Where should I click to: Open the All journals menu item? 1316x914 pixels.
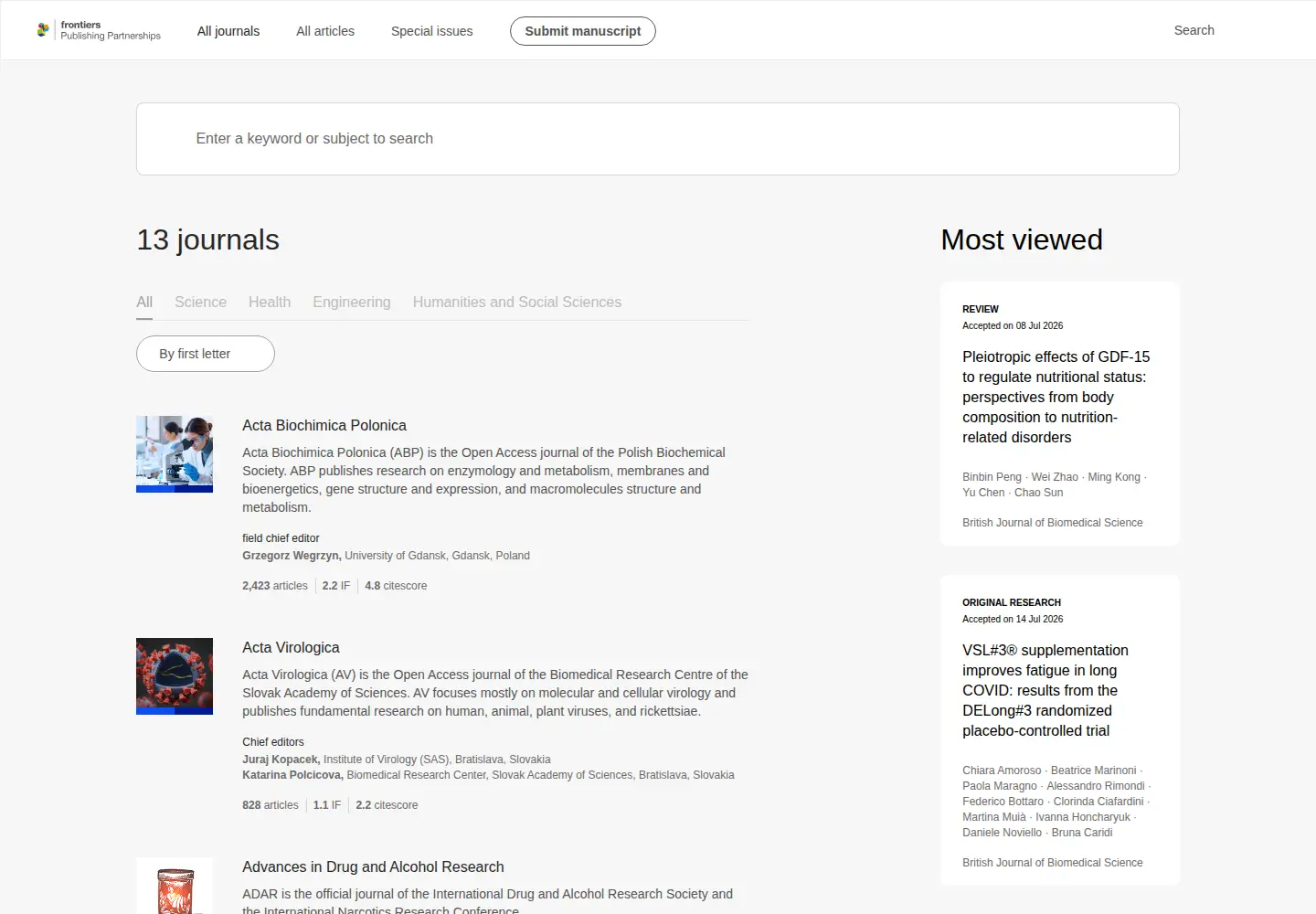(228, 31)
